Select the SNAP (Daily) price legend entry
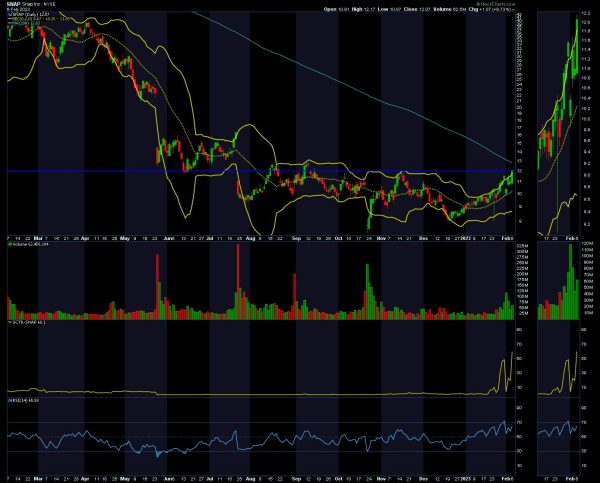The image size is (600, 483). [28, 14]
